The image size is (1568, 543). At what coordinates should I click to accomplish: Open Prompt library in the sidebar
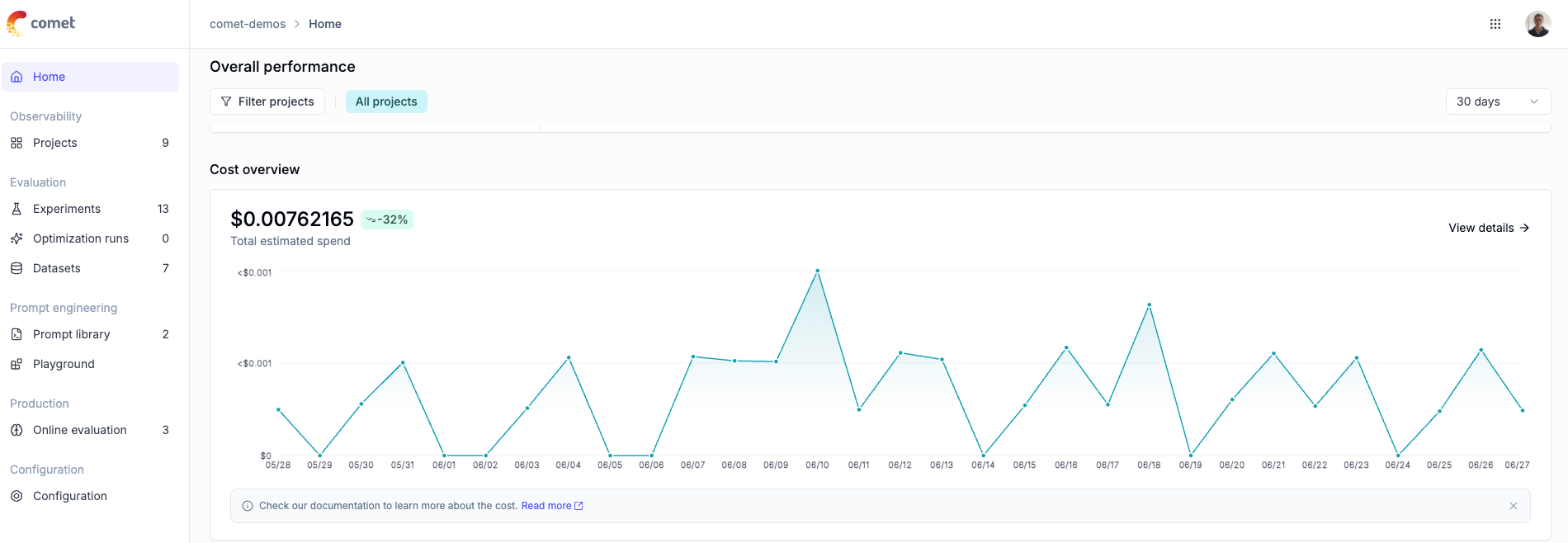click(72, 334)
